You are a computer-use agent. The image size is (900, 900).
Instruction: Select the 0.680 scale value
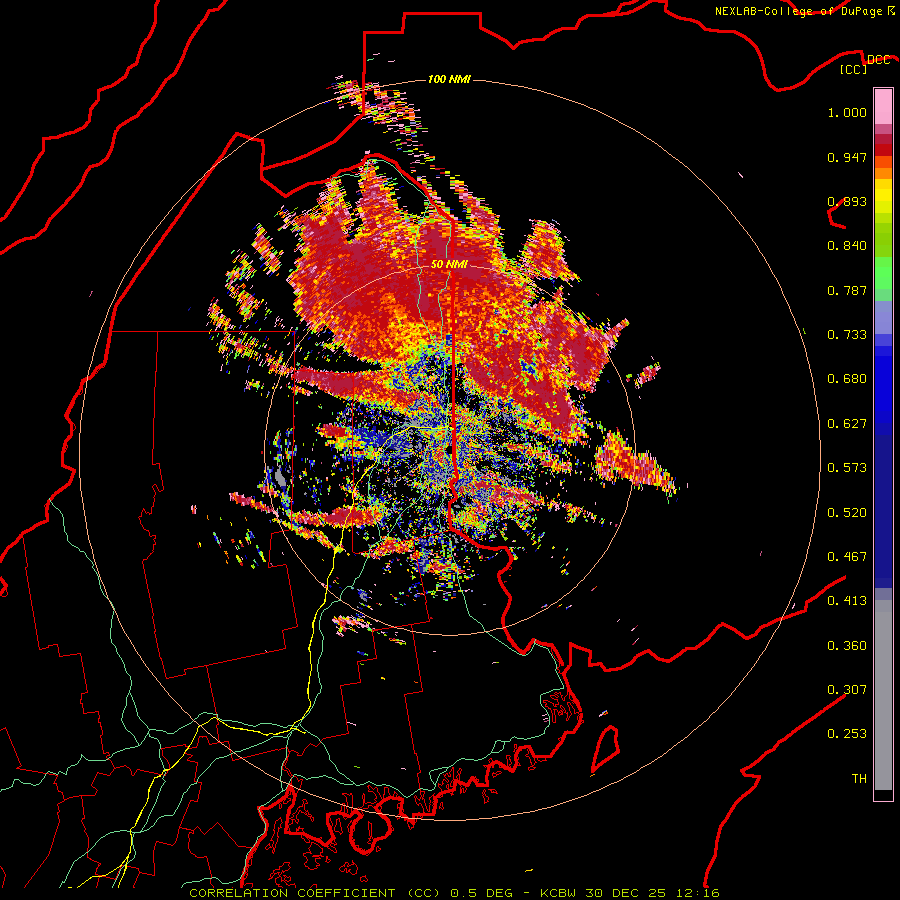[x=847, y=379]
